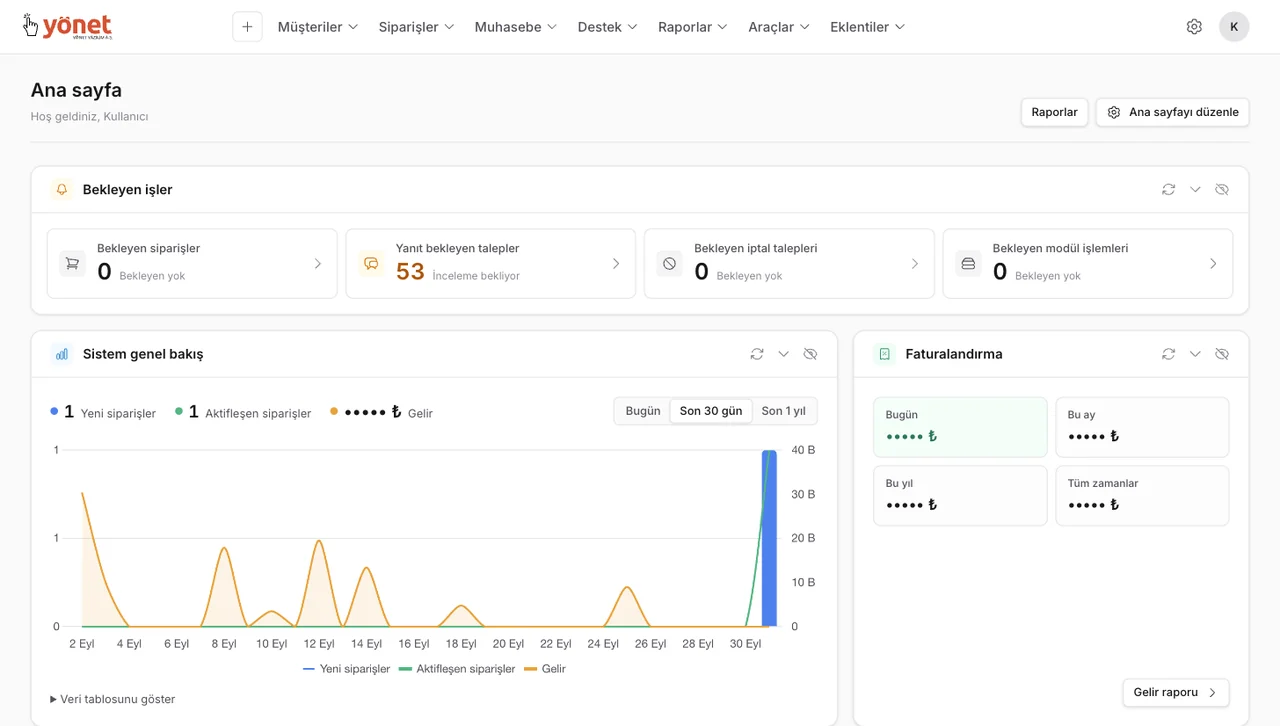Screen dimensions: 1280x726
Task: Refresh the Faturalandırma panel
Action: click(x=1168, y=354)
